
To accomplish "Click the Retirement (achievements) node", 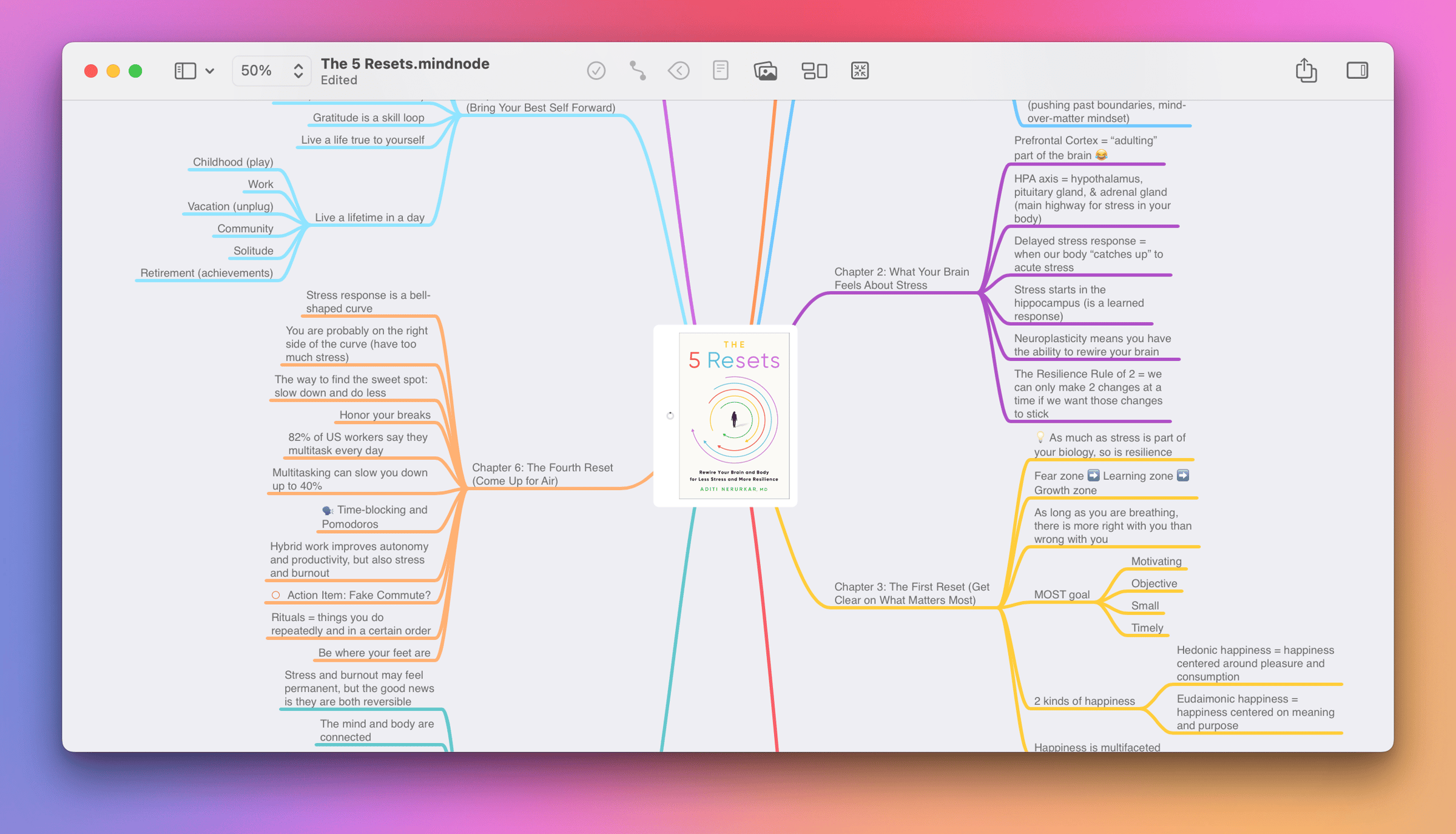I will (x=206, y=273).
